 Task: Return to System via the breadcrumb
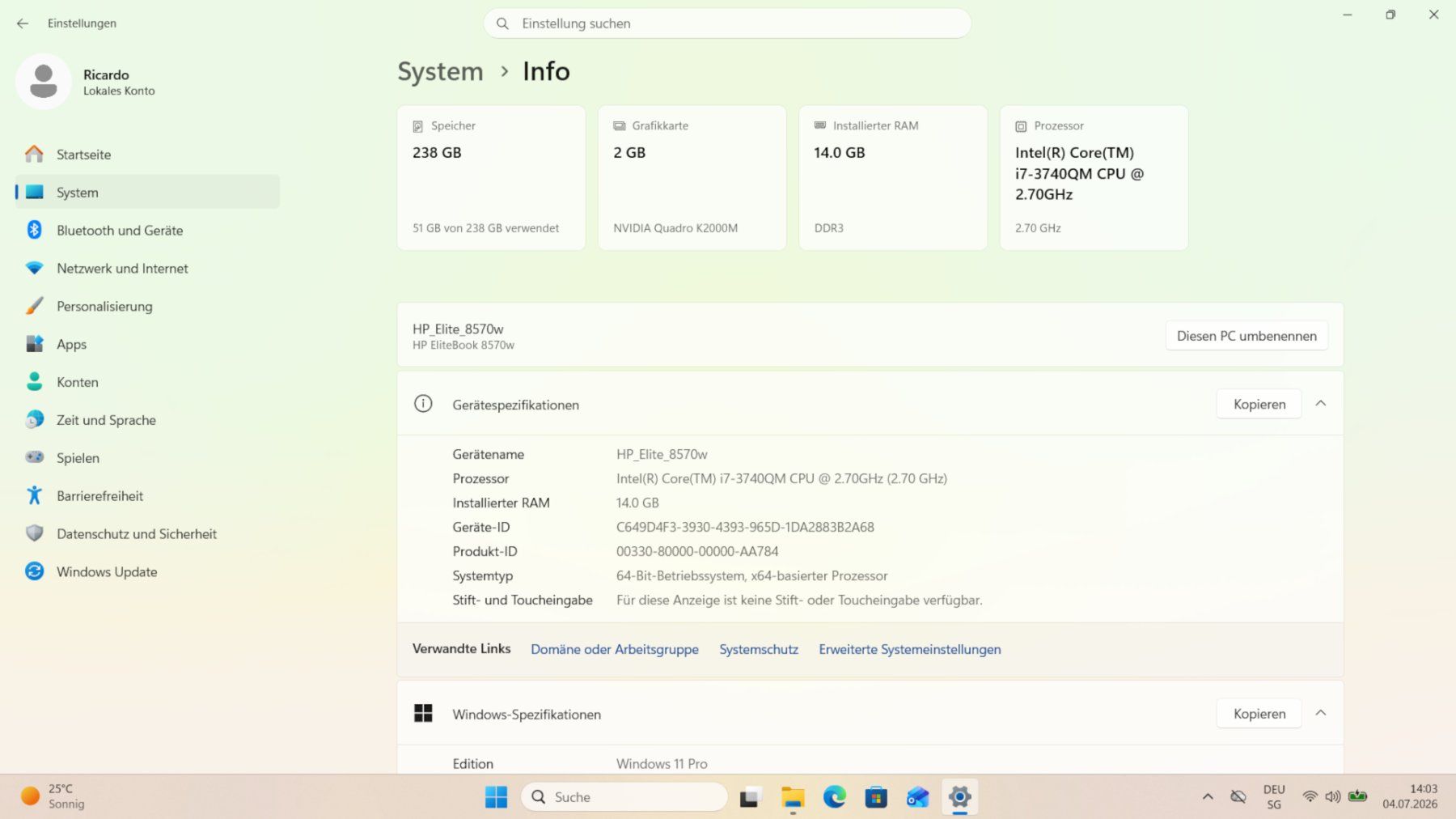click(x=440, y=71)
